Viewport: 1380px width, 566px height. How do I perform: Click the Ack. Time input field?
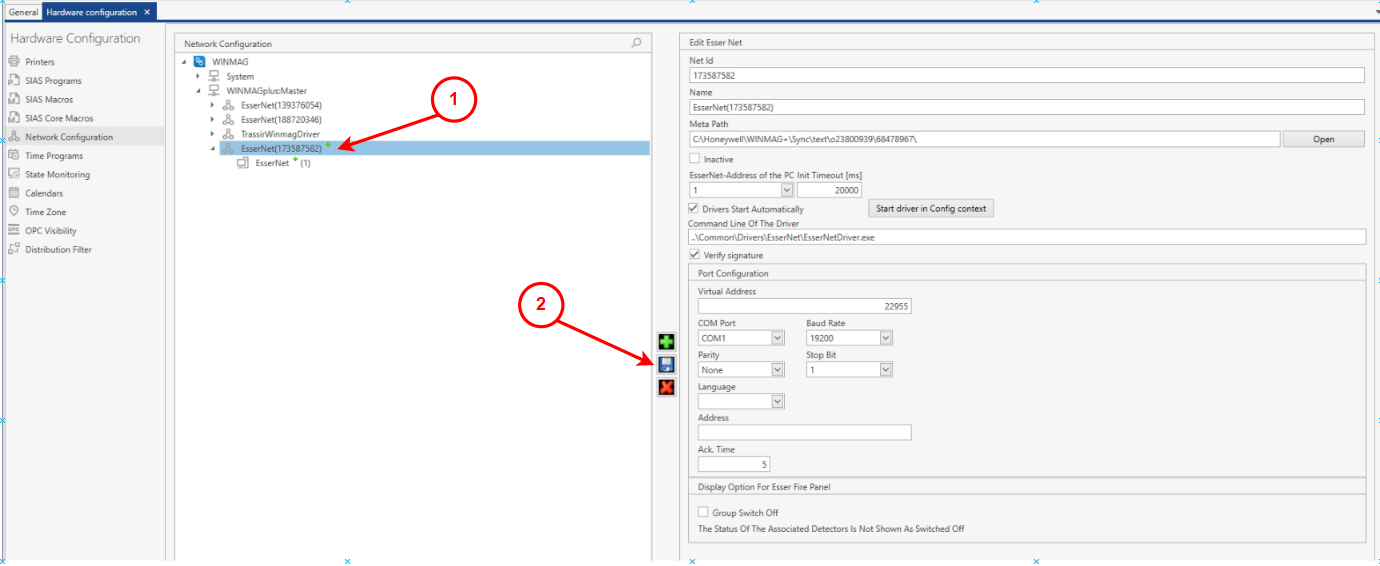[734, 464]
